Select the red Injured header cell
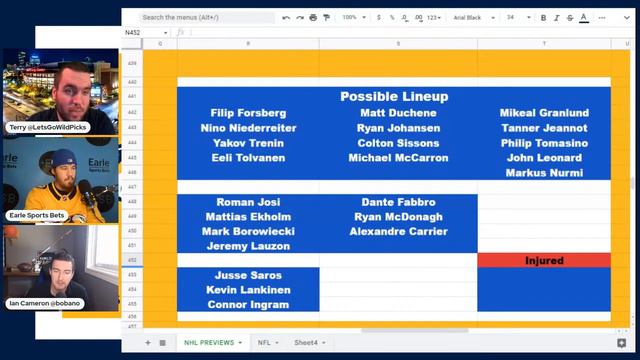Screen dimensions: 640x360 pyautogui.click(x=544, y=260)
